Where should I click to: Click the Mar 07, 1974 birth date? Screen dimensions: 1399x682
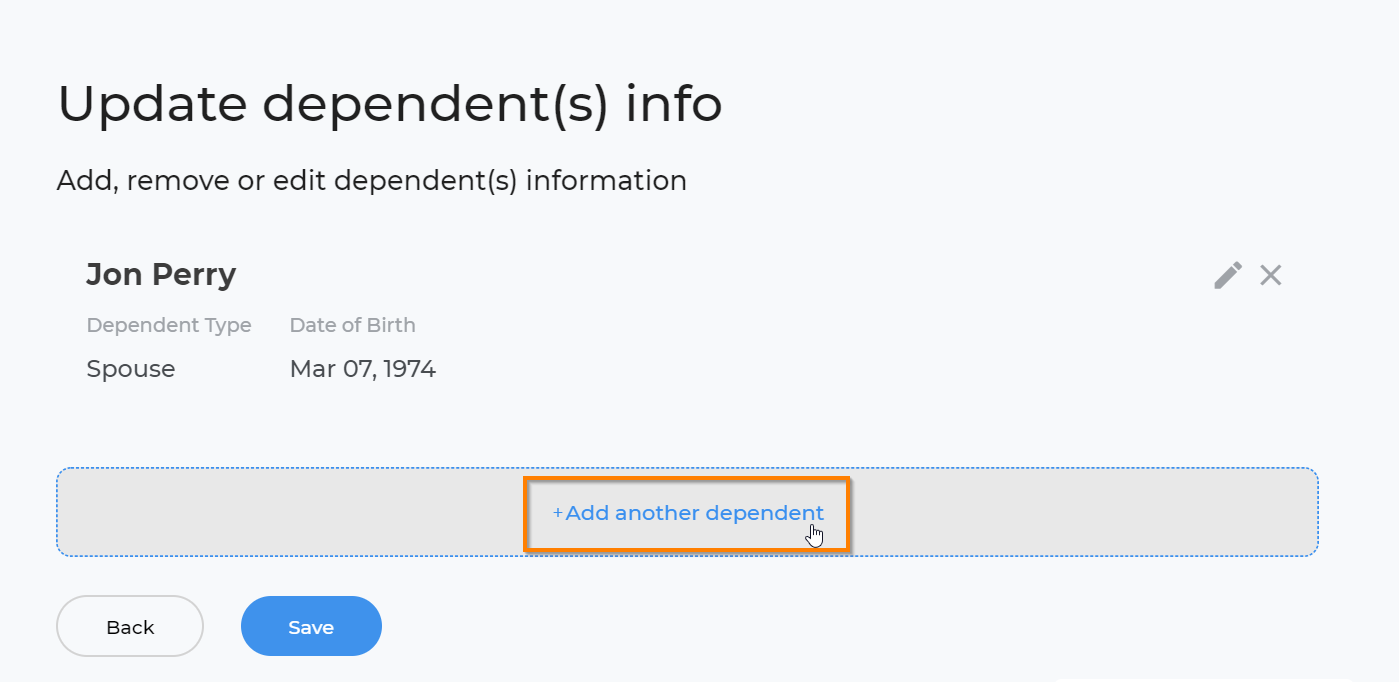click(363, 369)
